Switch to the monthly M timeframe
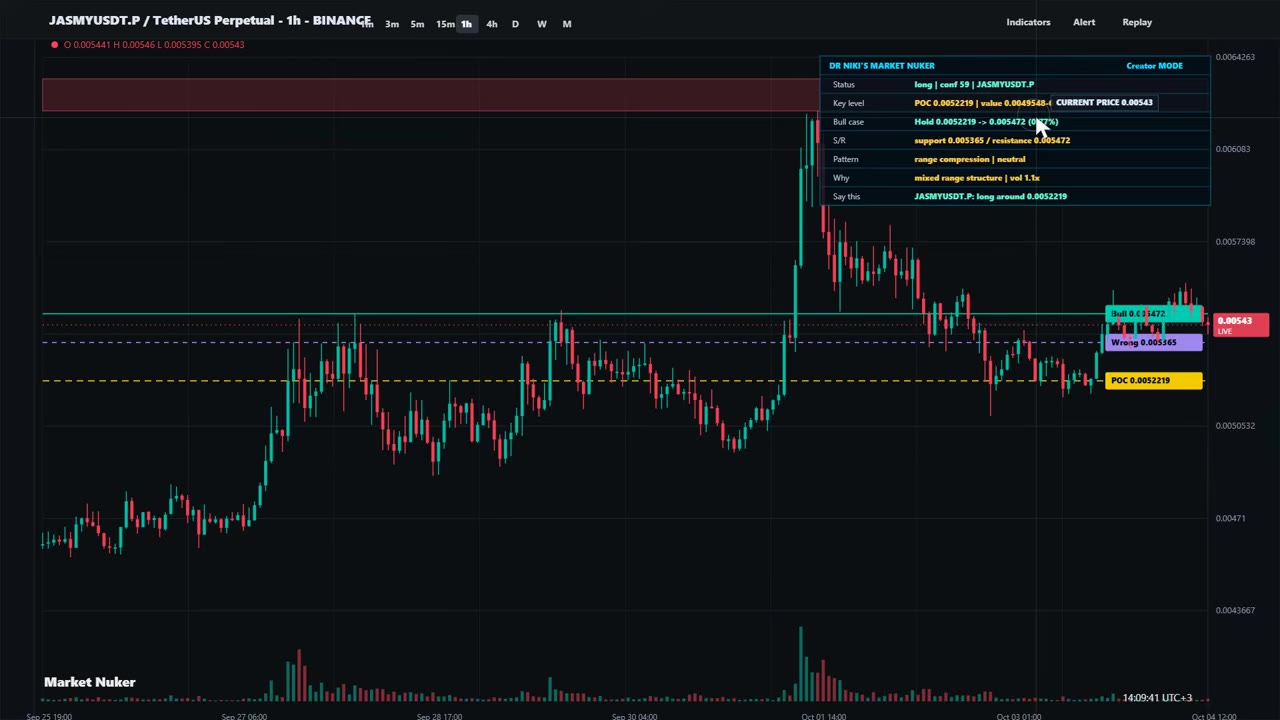Image resolution: width=1280 pixels, height=720 pixels. tap(566, 24)
